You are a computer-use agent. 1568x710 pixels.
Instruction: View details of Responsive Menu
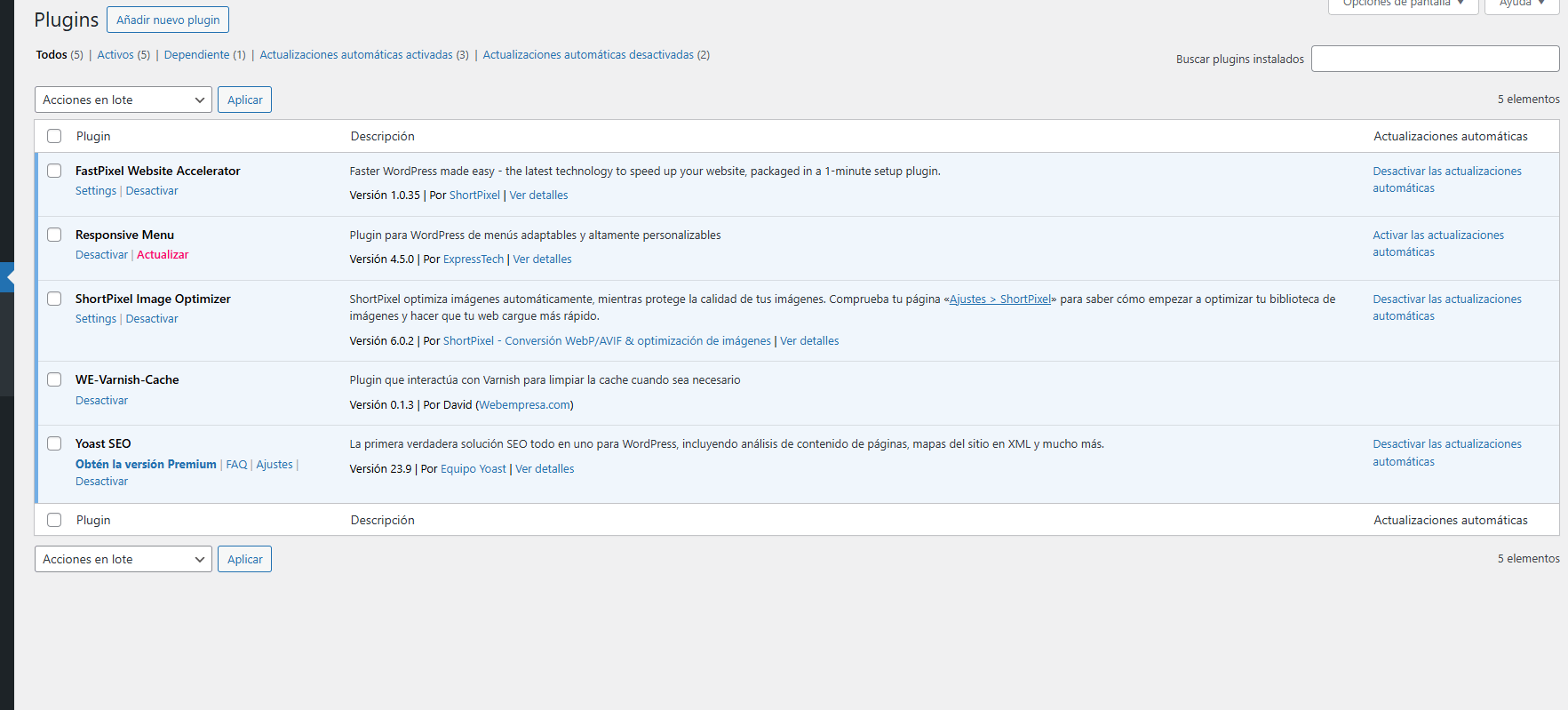click(x=542, y=259)
